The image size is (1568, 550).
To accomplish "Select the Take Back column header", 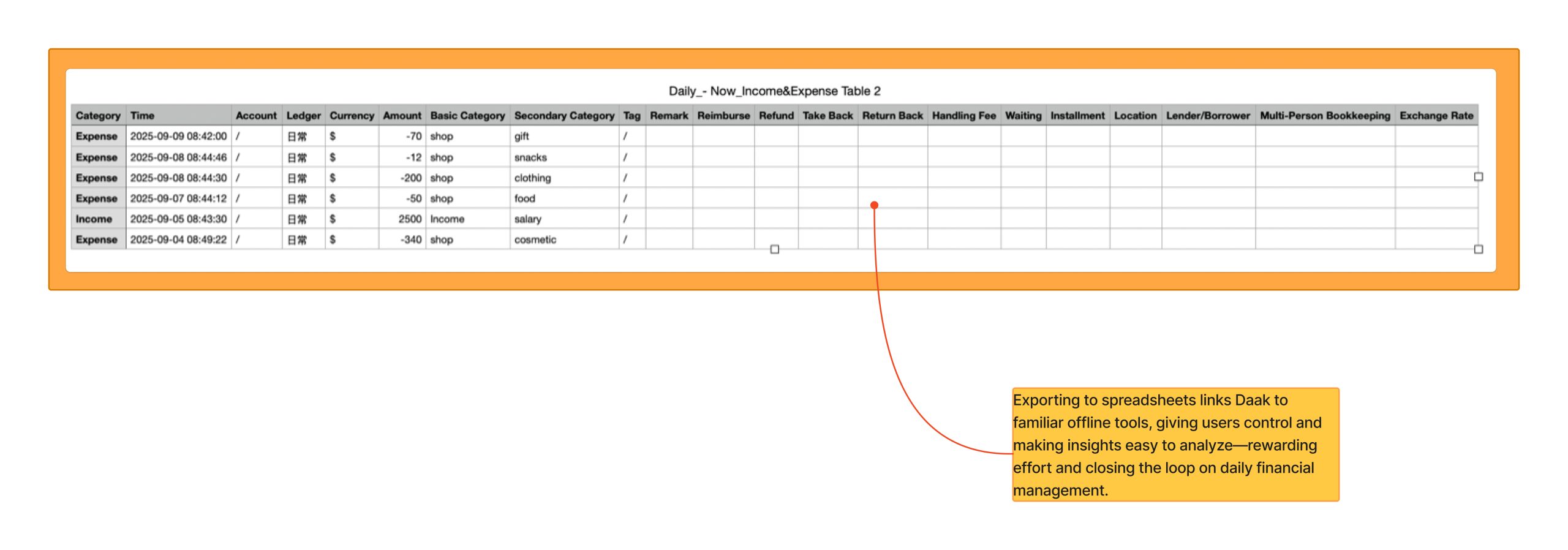I will 827,115.
